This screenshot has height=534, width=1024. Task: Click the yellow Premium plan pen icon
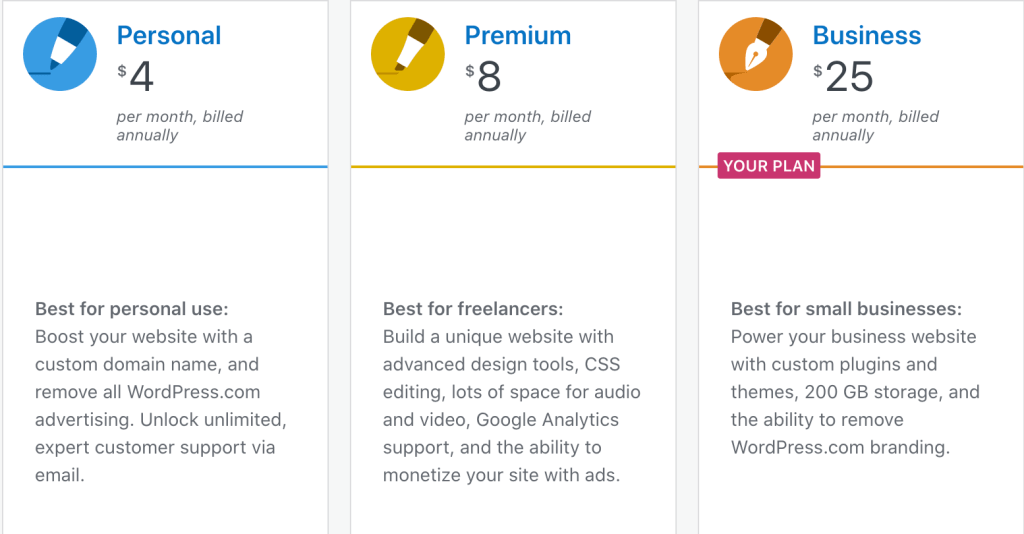click(408, 54)
